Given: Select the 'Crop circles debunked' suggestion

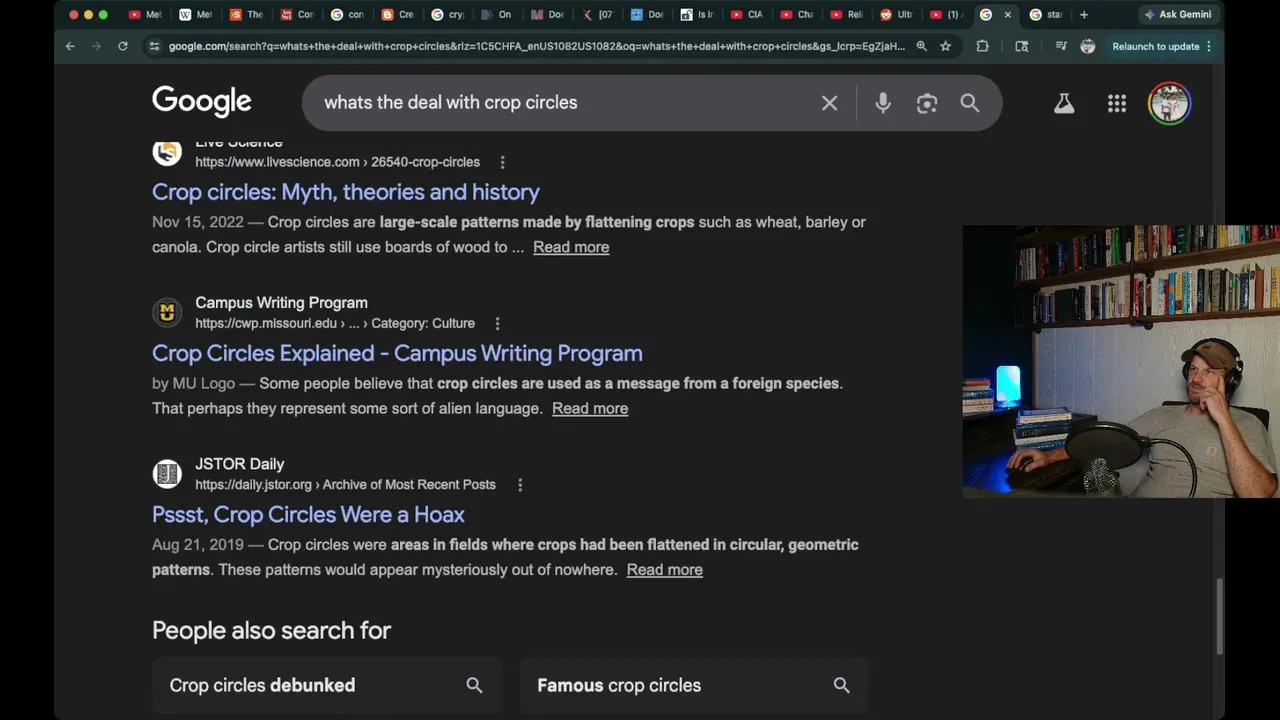Looking at the screenshot, I should [x=327, y=686].
